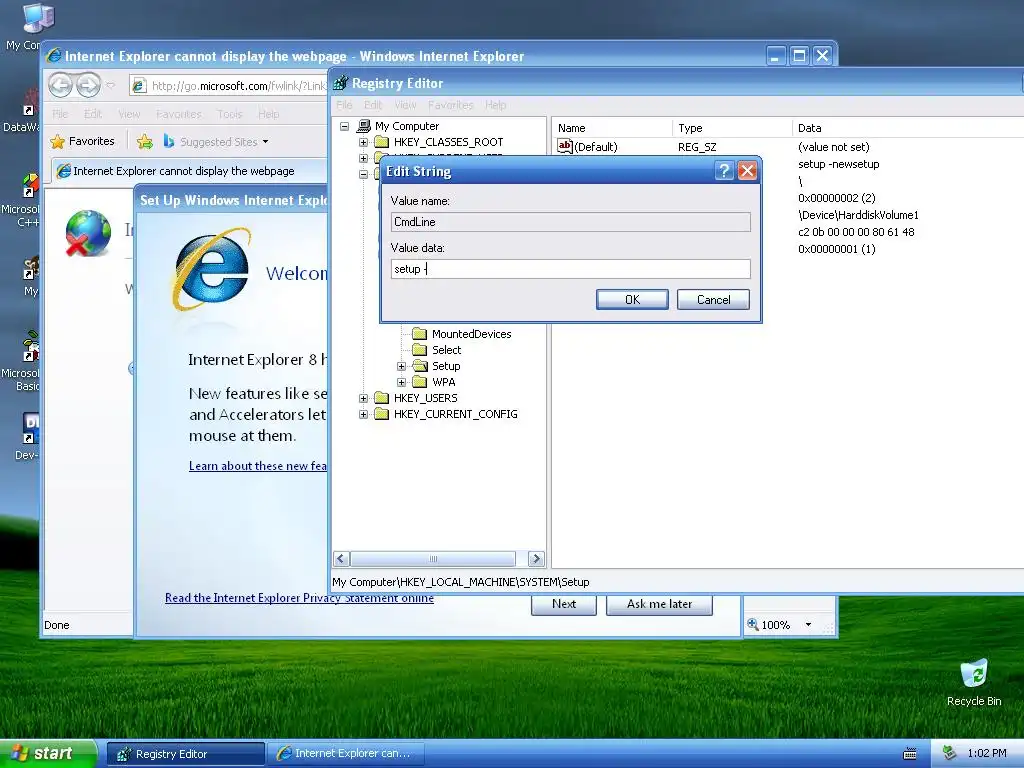Open the IE zoom level dropdown arrow

tap(808, 625)
